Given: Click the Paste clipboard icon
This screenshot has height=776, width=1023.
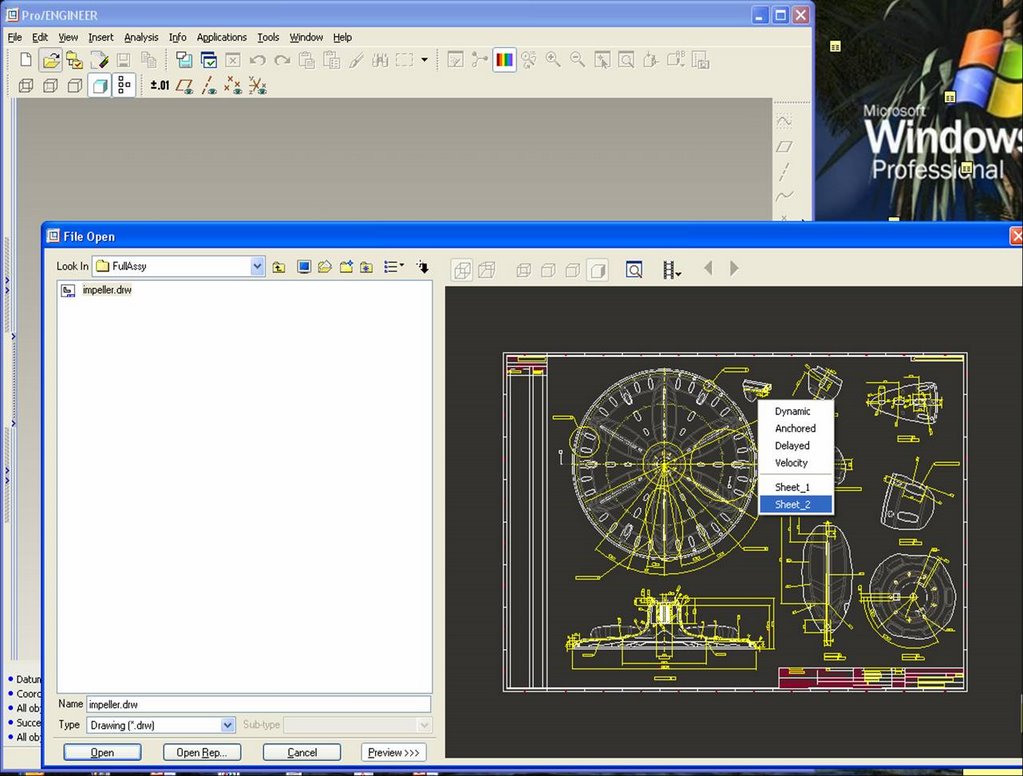Looking at the screenshot, I should (x=307, y=60).
